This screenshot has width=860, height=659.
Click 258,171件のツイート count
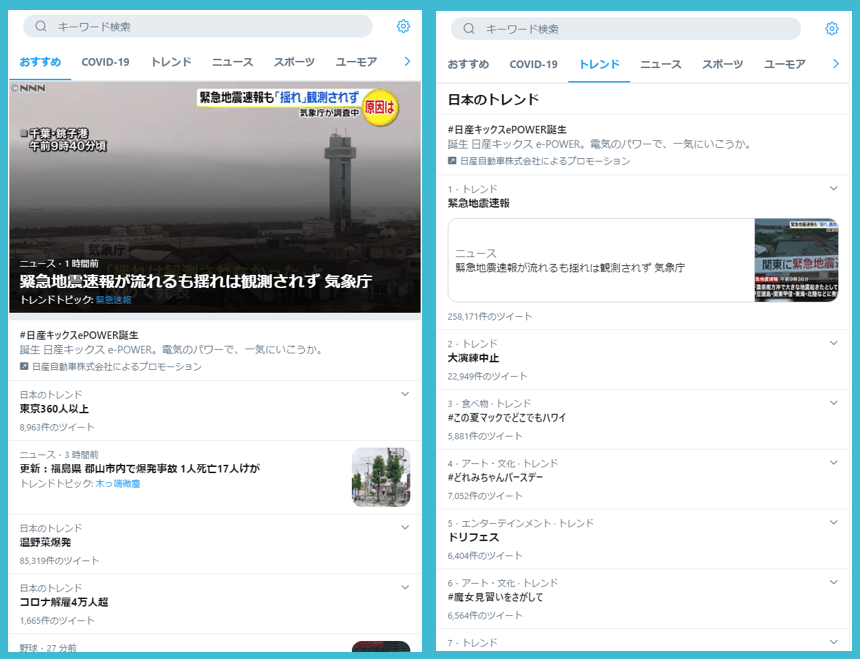490,316
